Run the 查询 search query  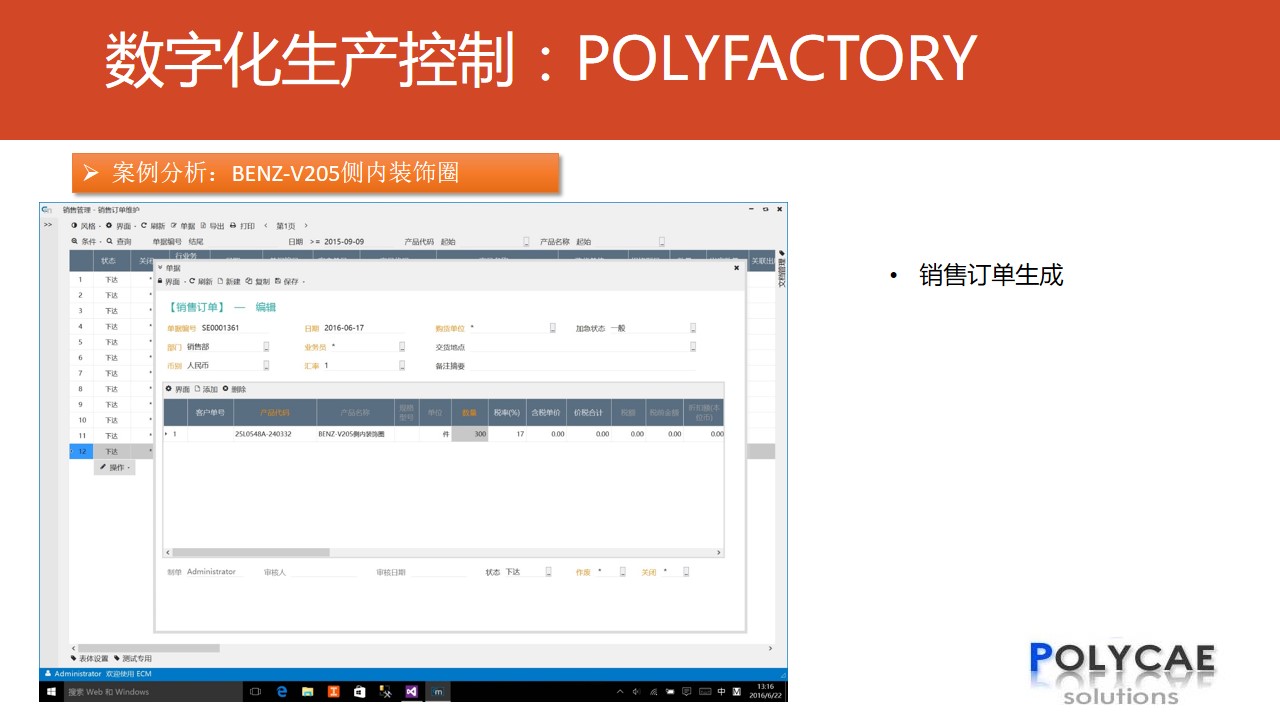[x=118, y=241]
